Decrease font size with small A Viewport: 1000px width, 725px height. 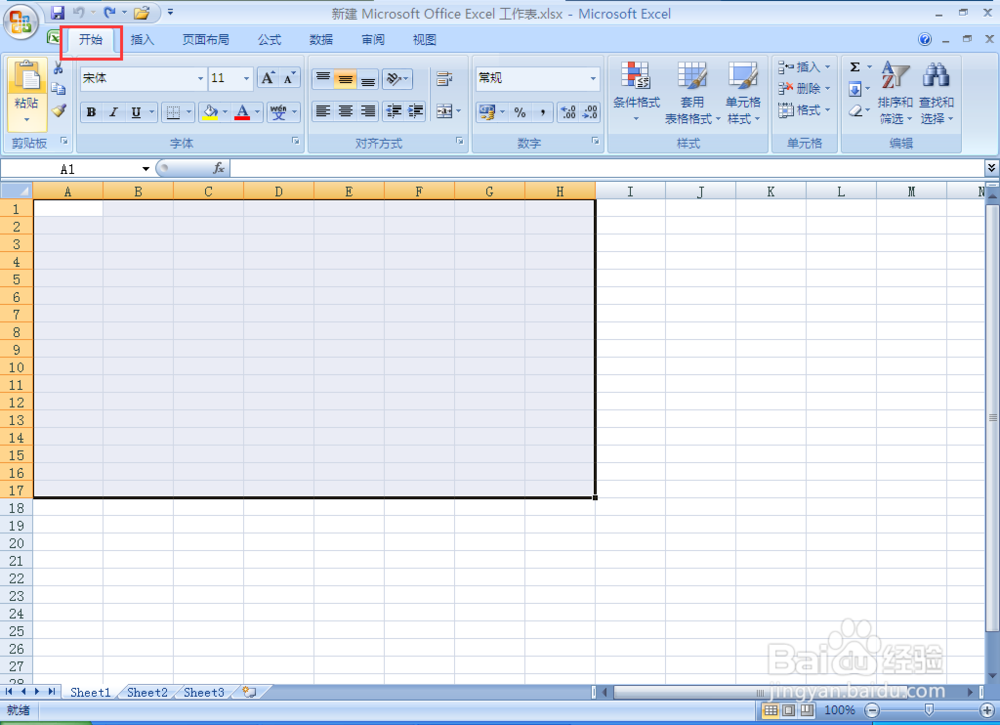pos(289,78)
